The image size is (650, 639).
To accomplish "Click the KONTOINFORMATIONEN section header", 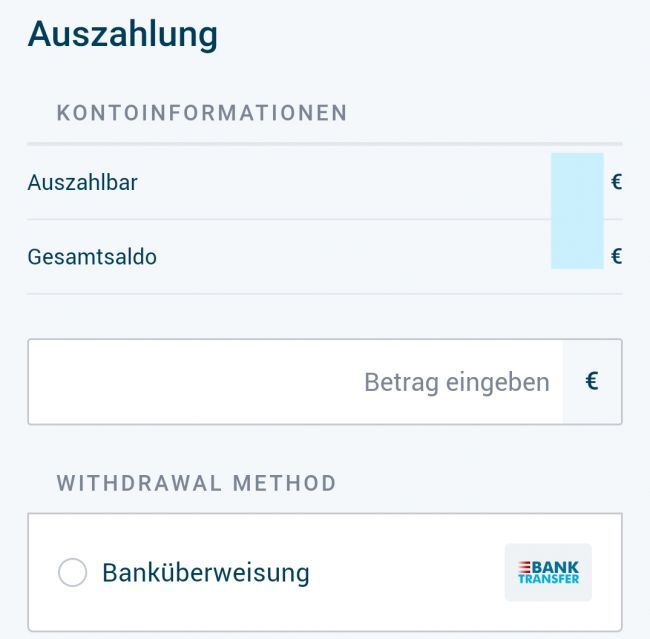I will click(x=202, y=113).
